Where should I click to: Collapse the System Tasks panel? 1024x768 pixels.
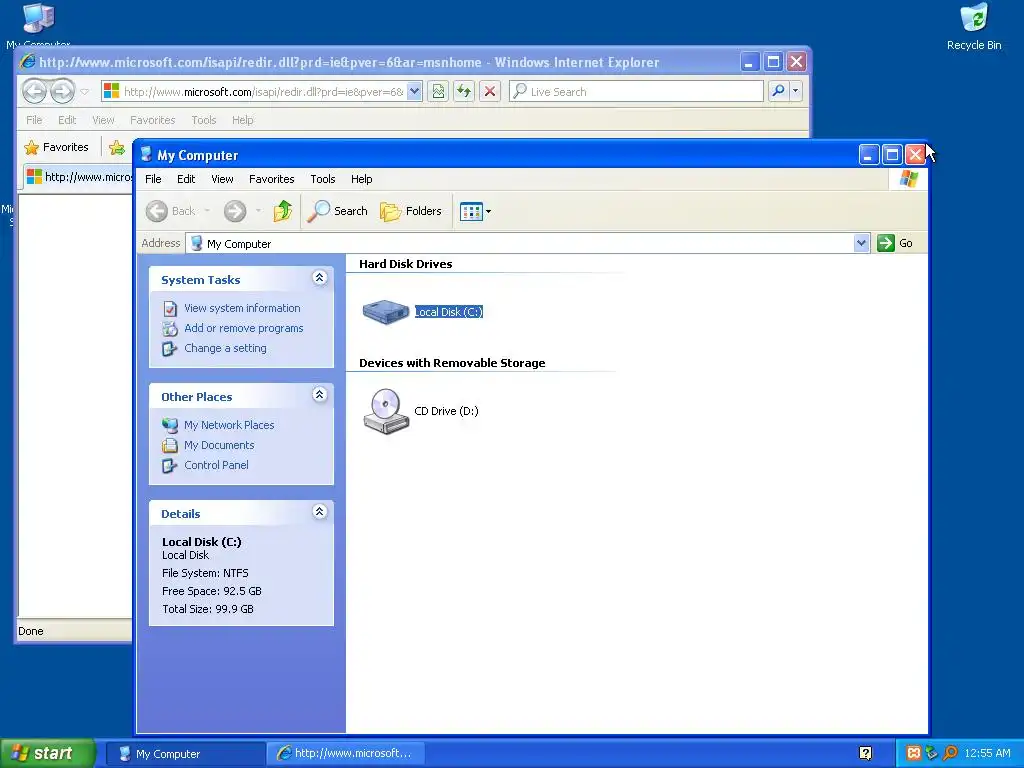click(x=319, y=278)
